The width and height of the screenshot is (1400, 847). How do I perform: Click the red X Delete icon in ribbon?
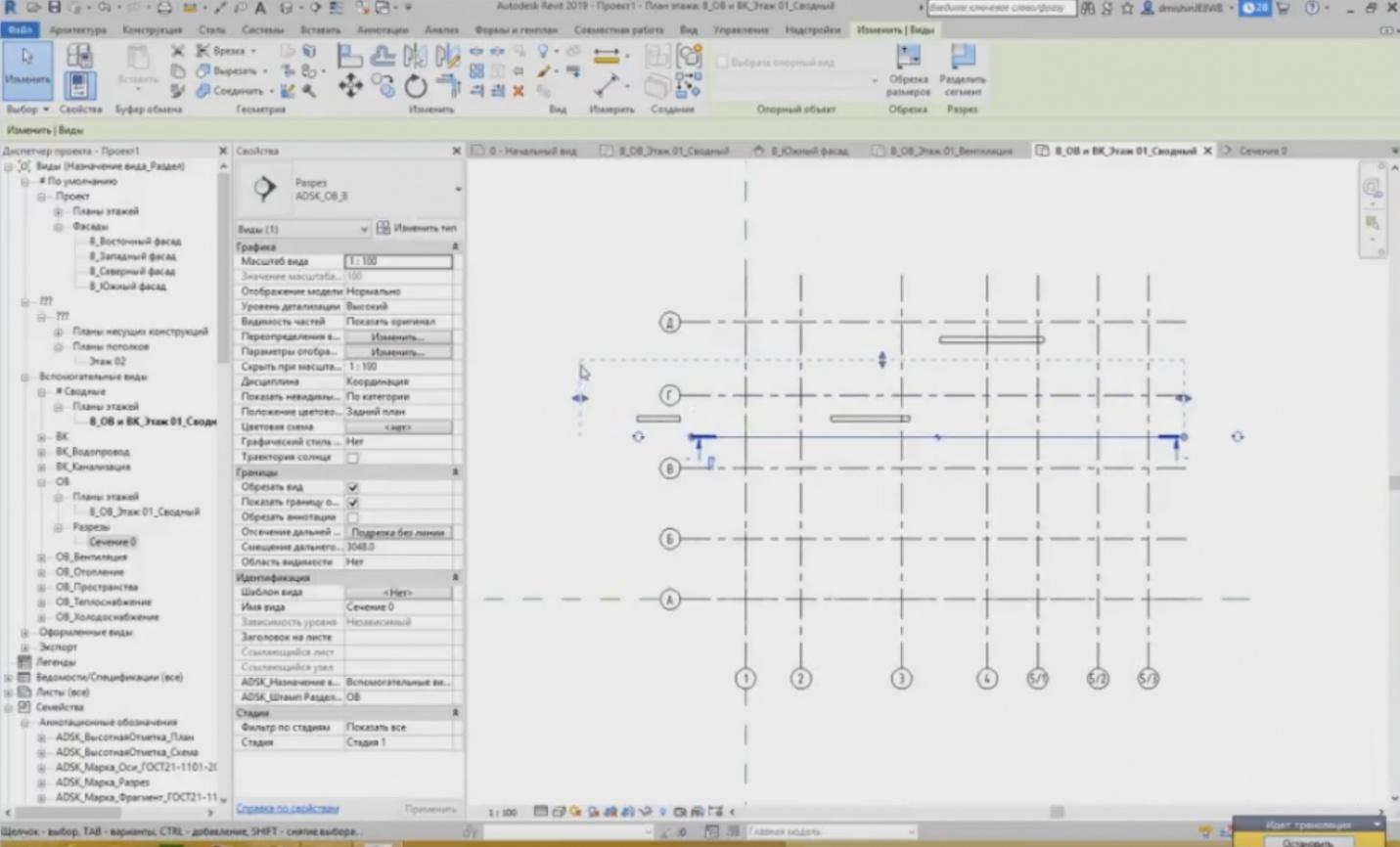coord(519,91)
